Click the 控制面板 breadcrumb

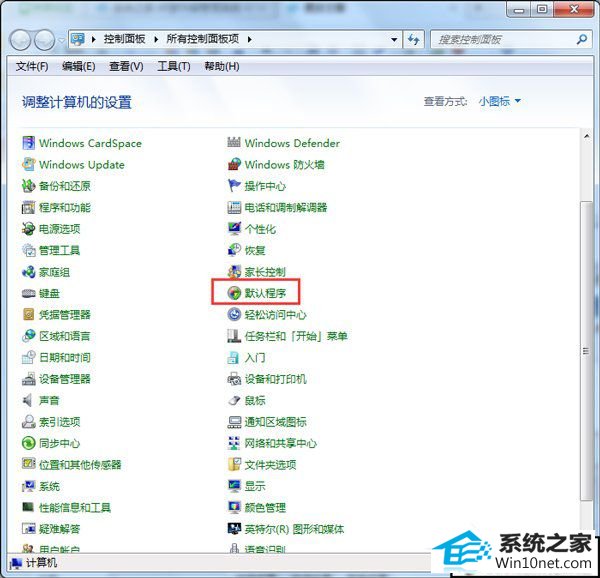click(124, 39)
